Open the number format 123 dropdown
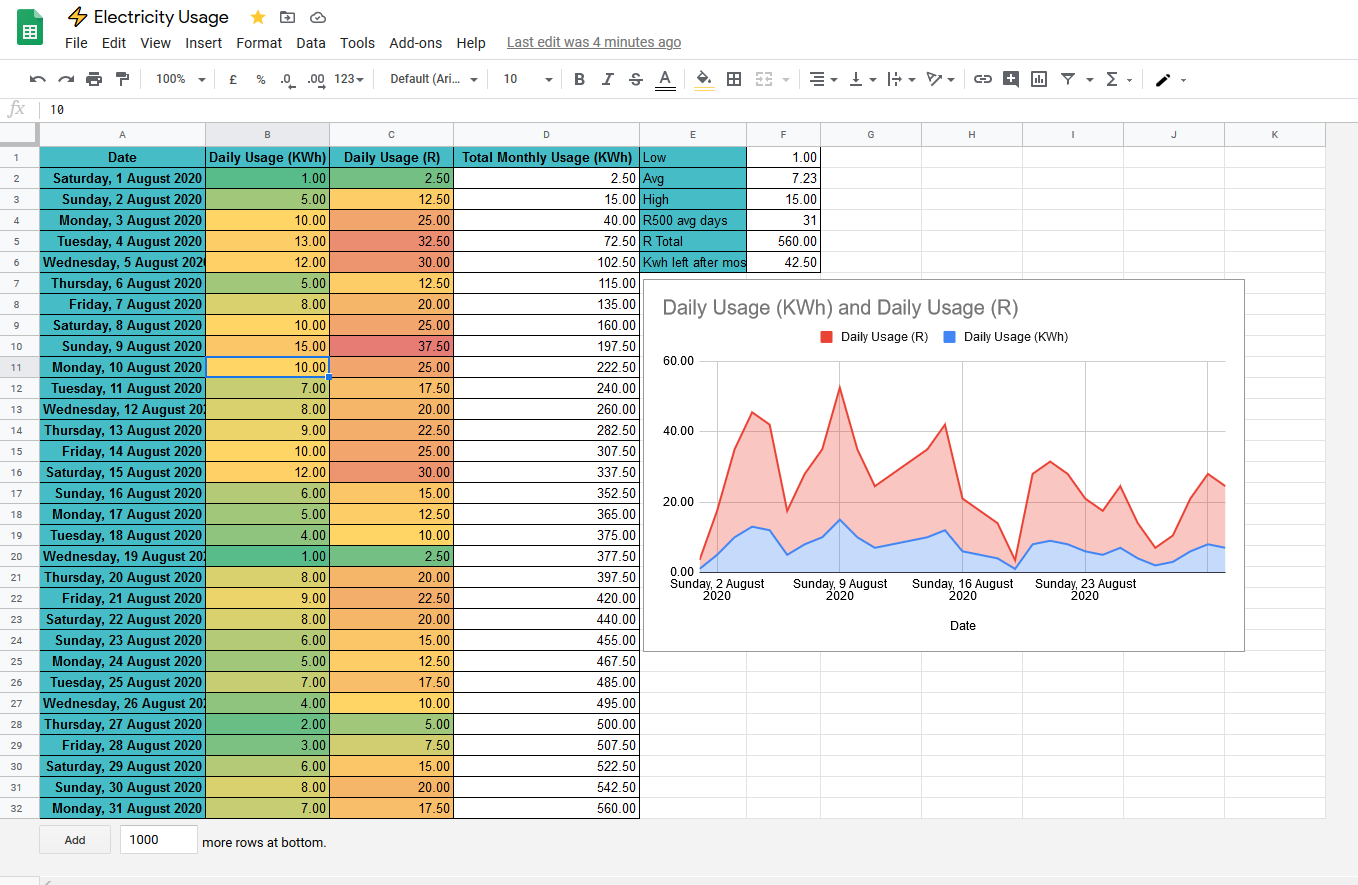This screenshot has width=1358, height=885. pyautogui.click(x=345, y=78)
